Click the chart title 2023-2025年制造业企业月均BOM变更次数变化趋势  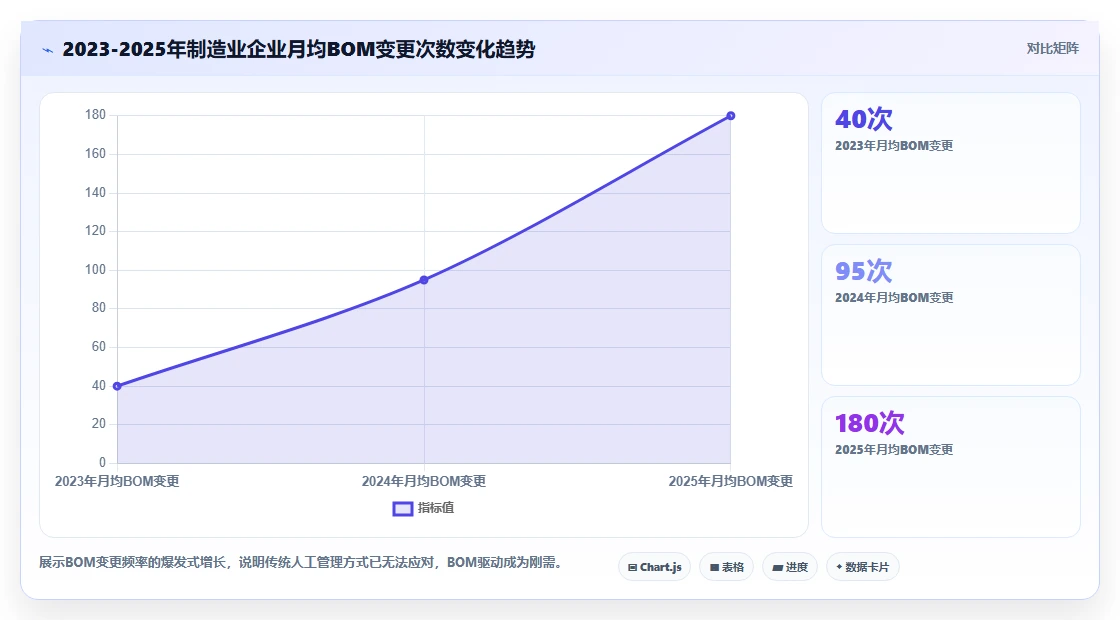click(299, 49)
